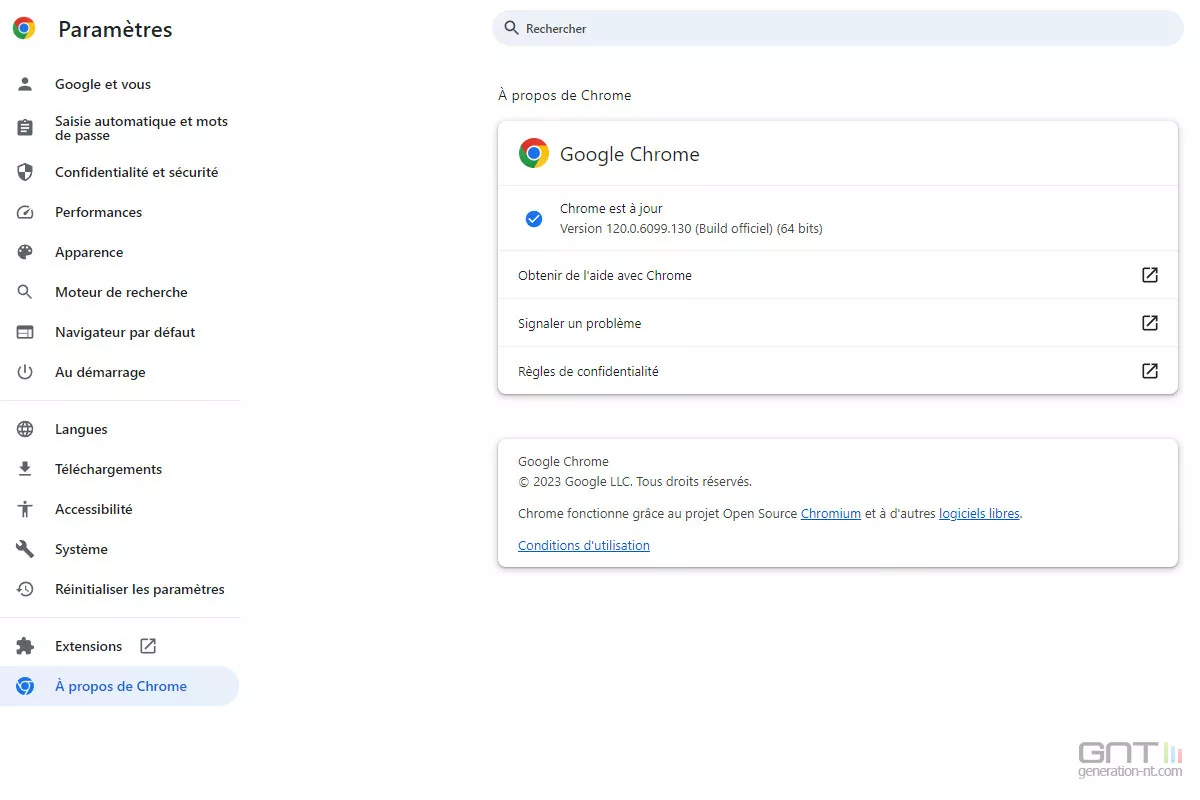Click the external link icon next to Extensions
Viewport: 1200px width, 800px height.
point(148,646)
